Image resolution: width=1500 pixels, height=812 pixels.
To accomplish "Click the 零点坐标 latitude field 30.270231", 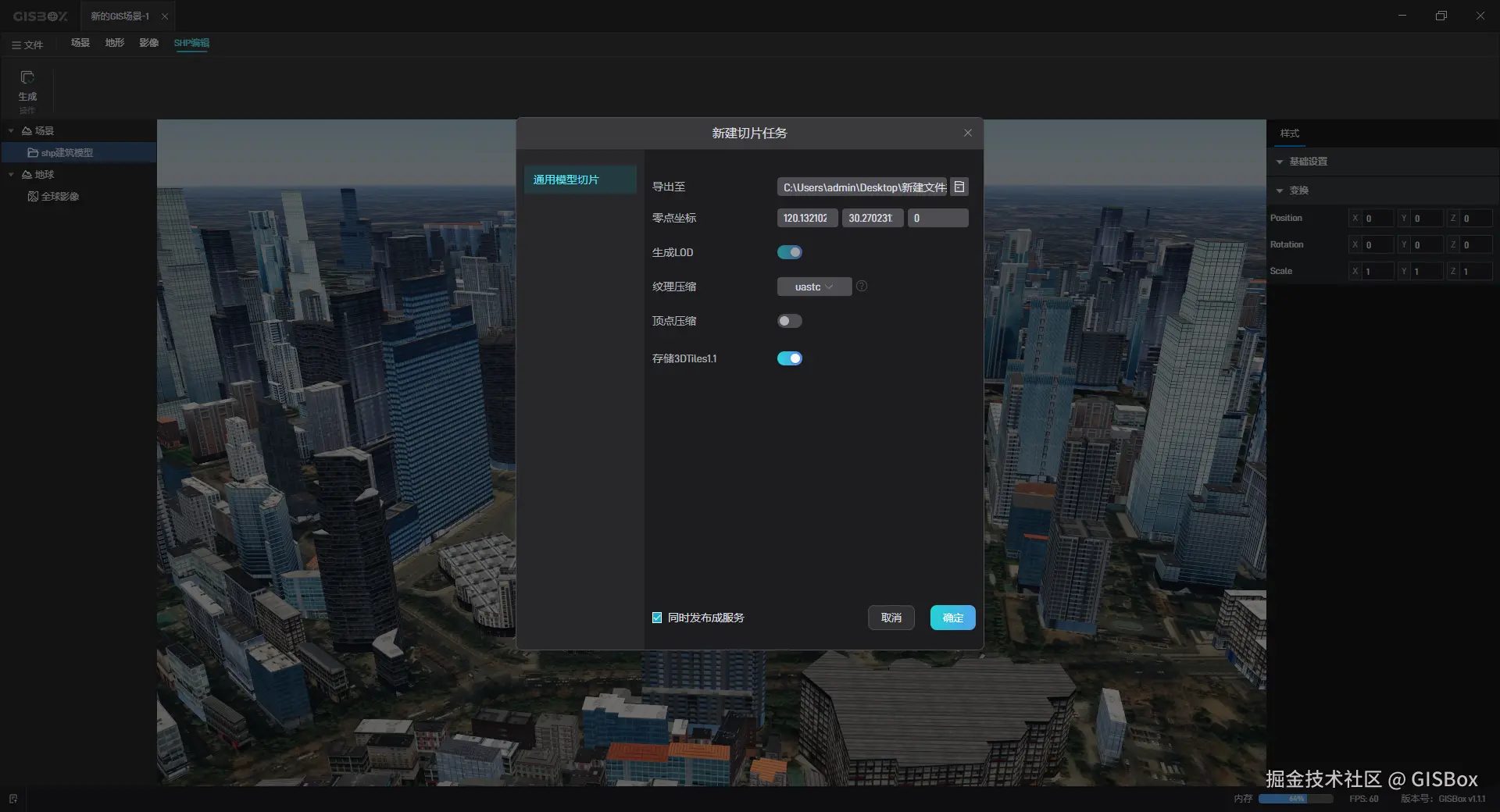I will pos(873,218).
